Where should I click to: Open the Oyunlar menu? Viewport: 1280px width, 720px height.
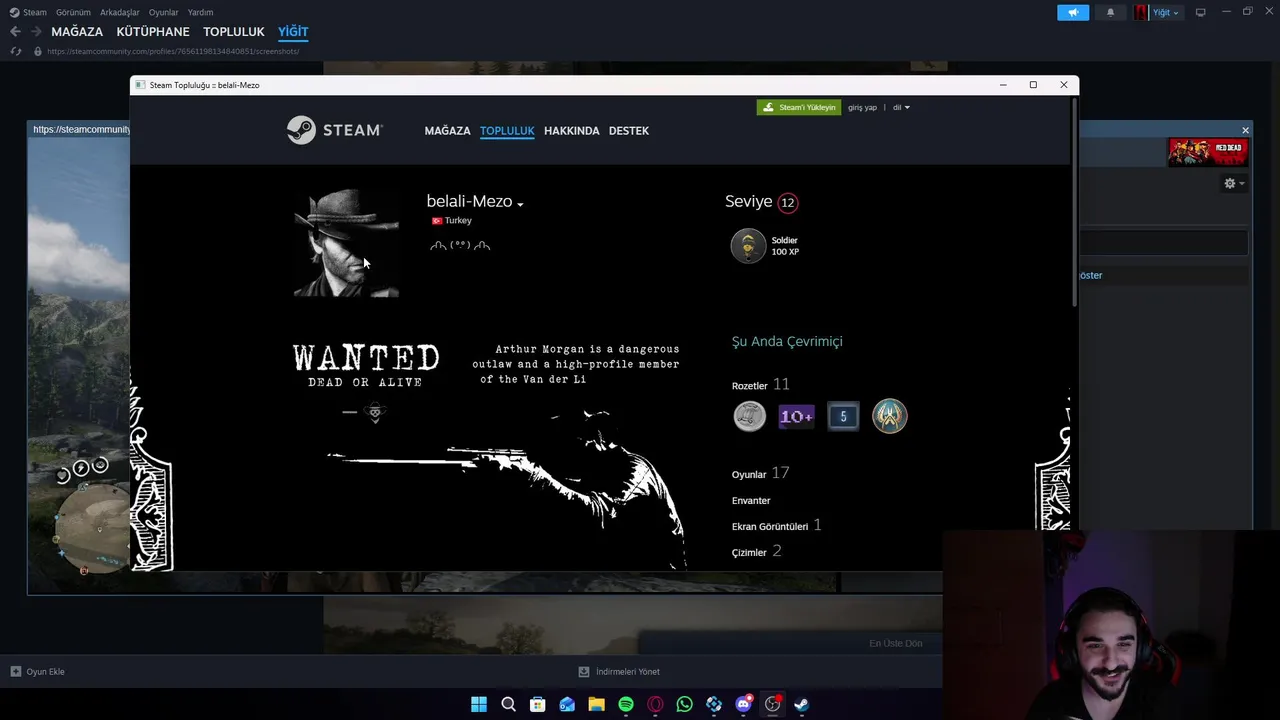coord(163,12)
